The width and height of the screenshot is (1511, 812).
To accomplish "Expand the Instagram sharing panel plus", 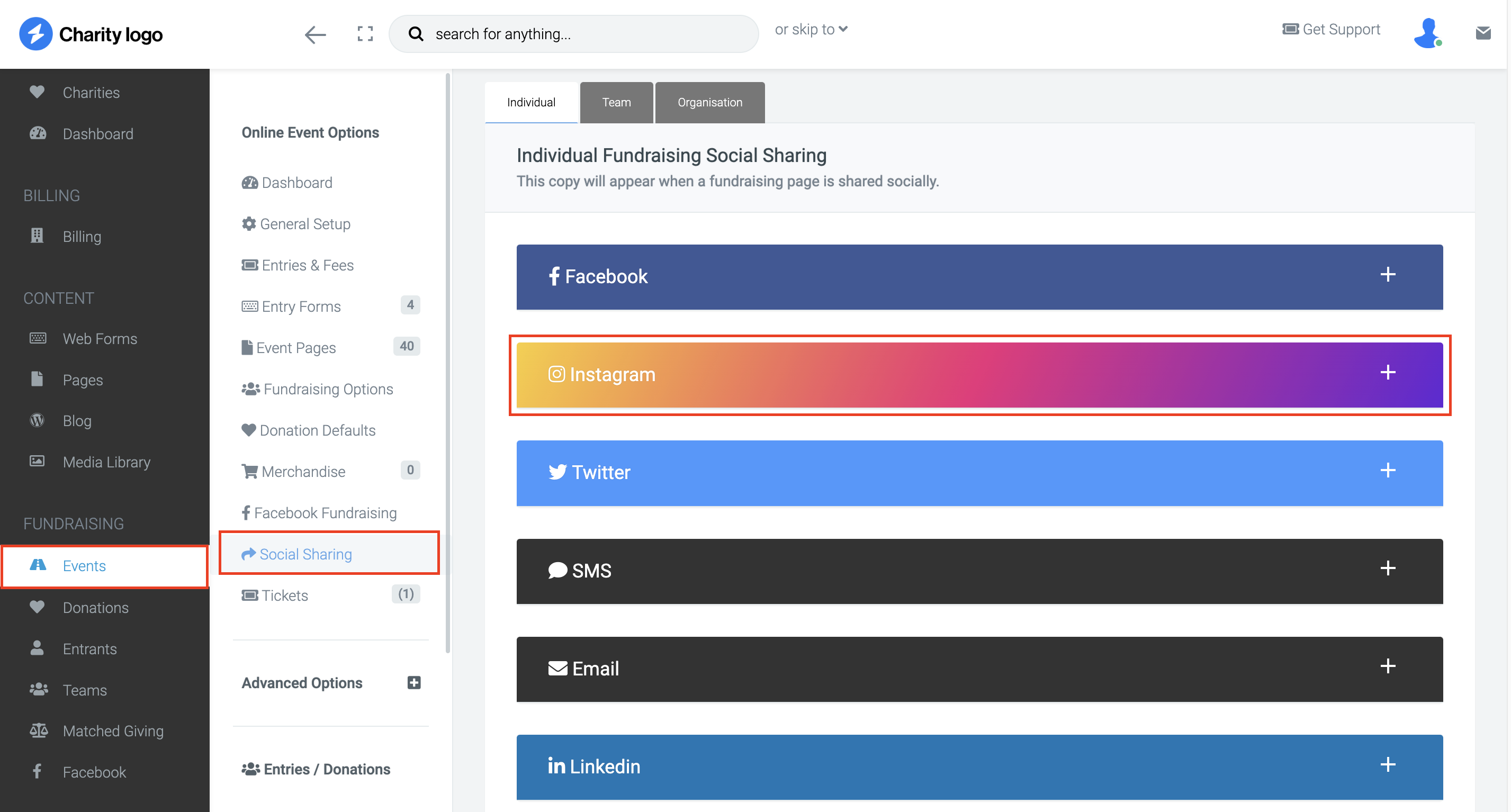I will pos(1387,372).
